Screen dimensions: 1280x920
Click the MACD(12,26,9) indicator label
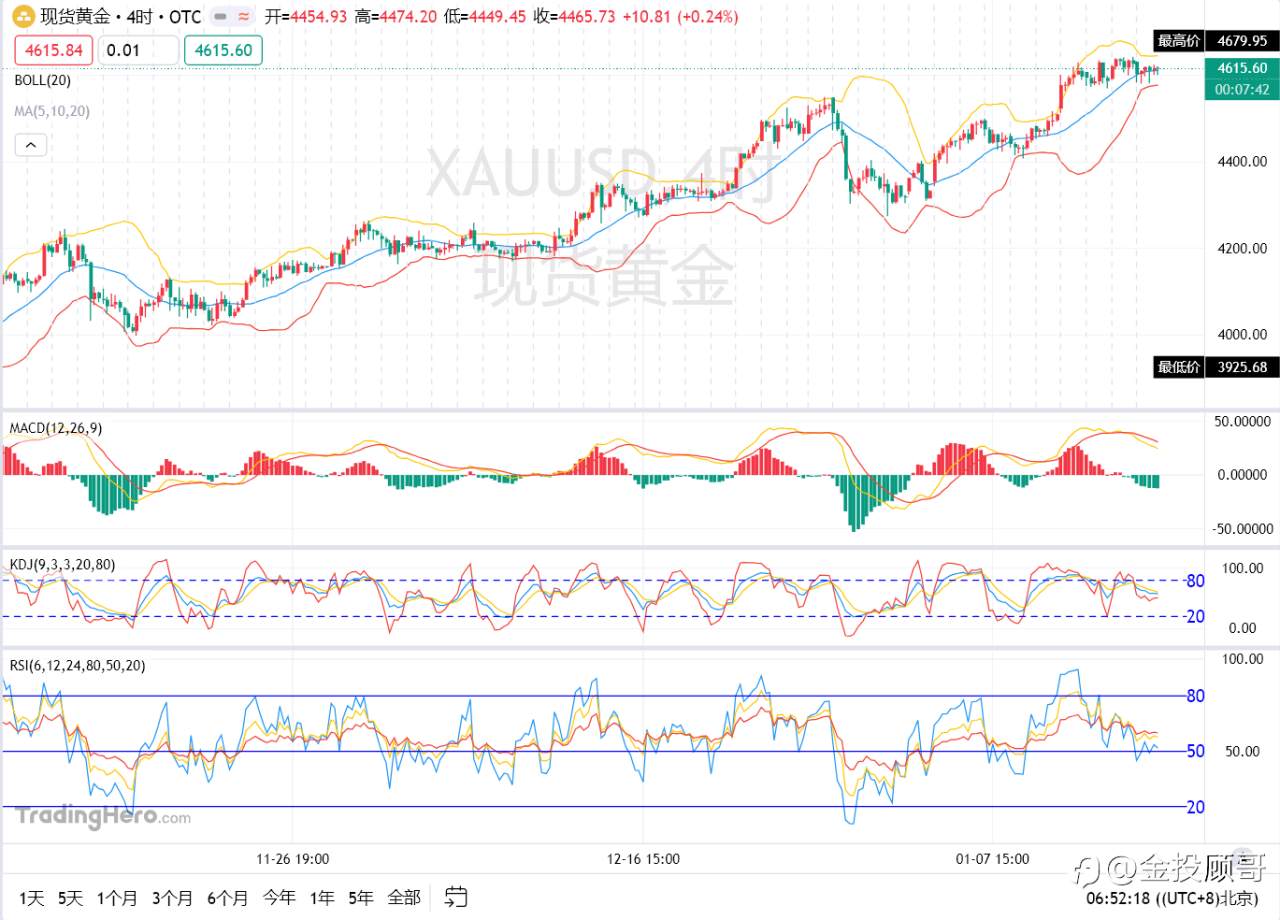point(55,428)
